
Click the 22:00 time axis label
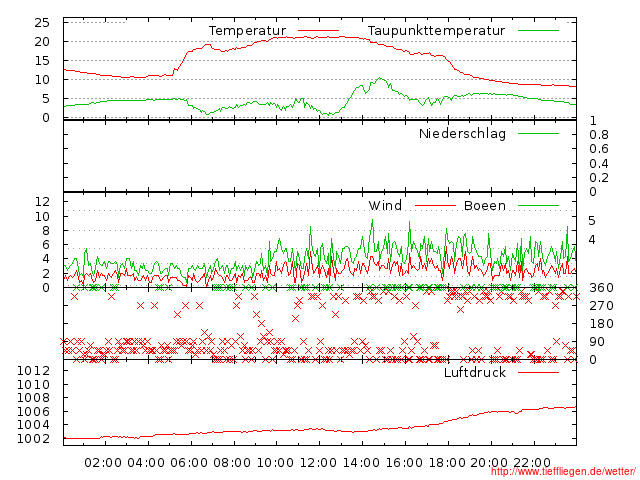[x=532, y=463]
